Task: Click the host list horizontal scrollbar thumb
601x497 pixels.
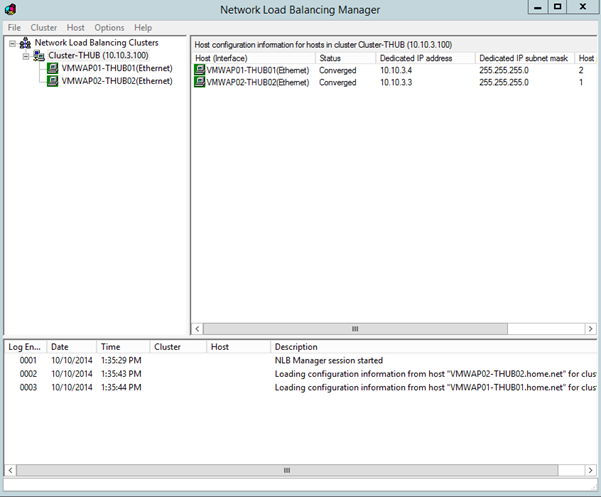Action: pos(355,329)
